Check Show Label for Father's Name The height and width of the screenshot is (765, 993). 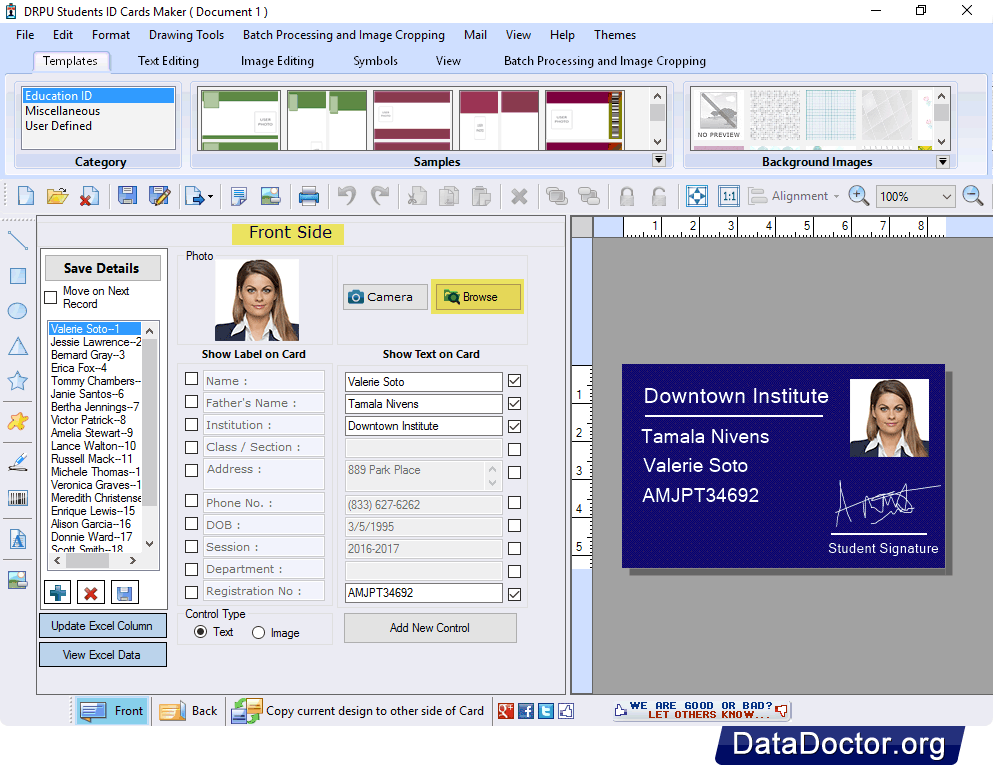(x=191, y=401)
